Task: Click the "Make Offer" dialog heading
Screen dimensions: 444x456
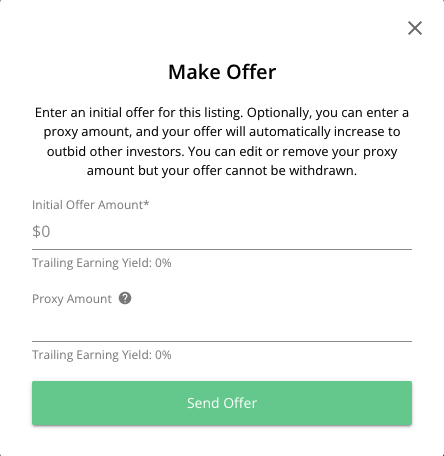Action: coord(222,72)
